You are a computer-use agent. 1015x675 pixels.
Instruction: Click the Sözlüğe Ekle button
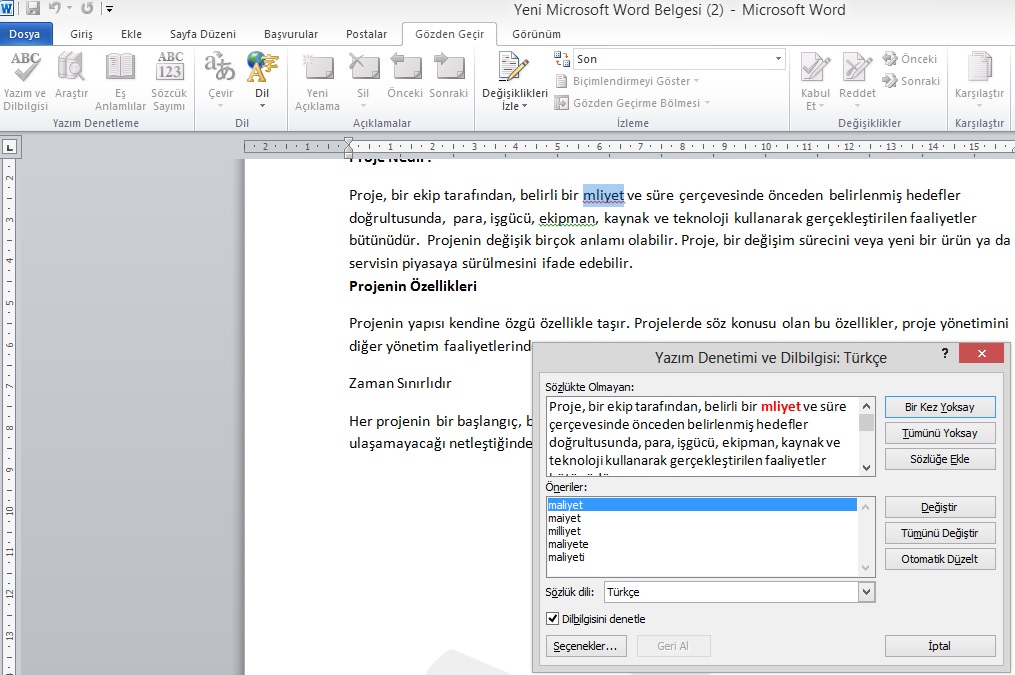[940, 459]
